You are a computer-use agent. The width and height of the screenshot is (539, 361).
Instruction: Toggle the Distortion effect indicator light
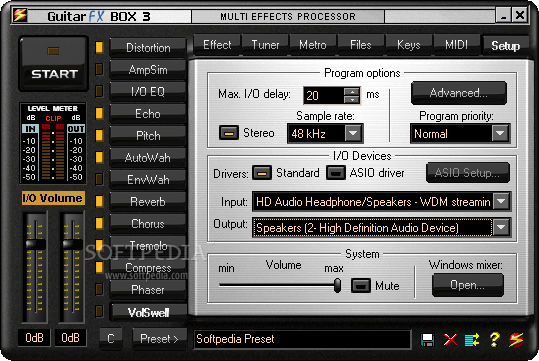point(99,47)
